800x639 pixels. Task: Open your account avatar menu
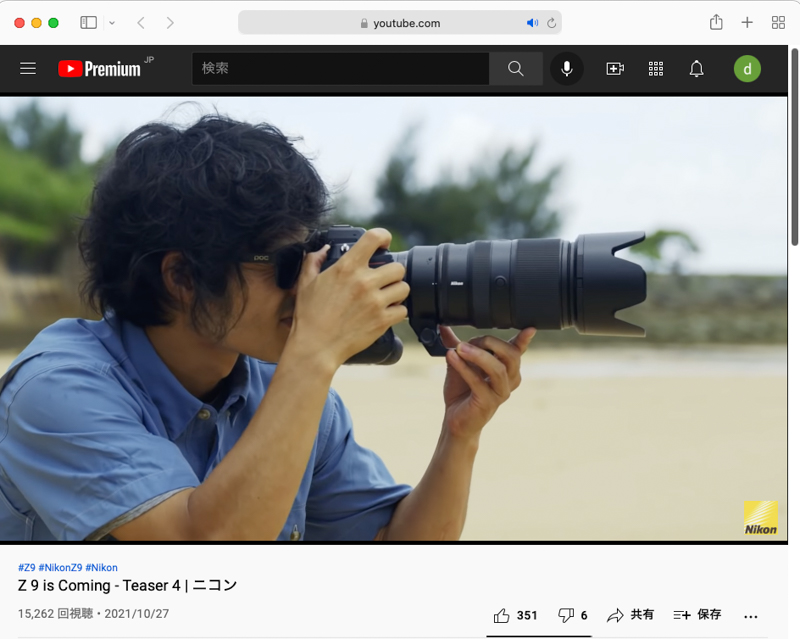(747, 68)
